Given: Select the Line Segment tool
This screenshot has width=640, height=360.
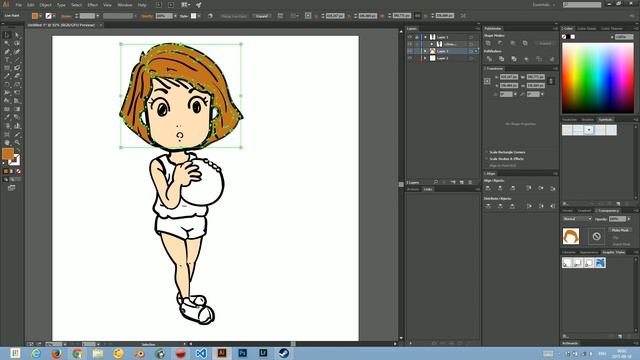Looking at the screenshot, I should (17, 60).
